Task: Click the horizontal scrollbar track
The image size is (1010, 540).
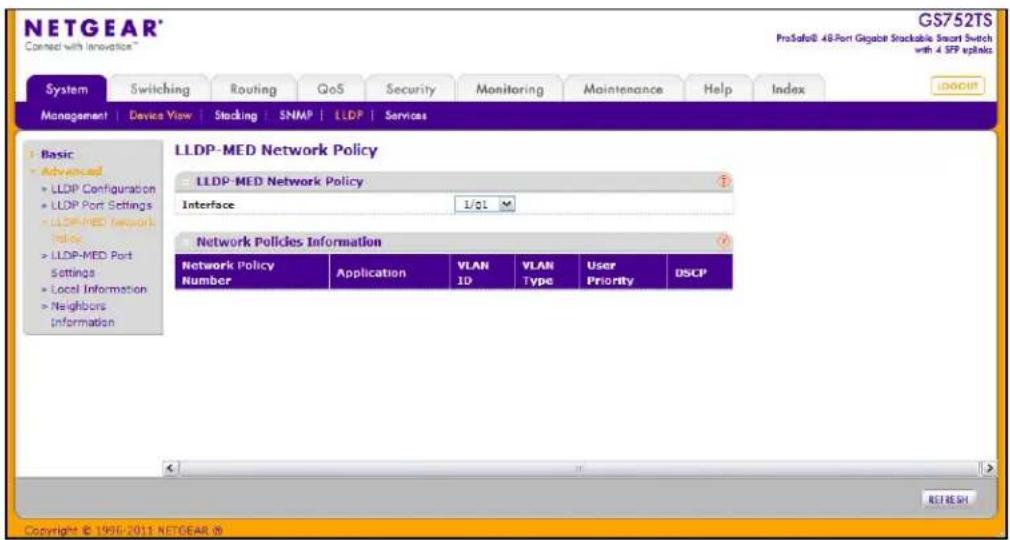Action: (x=580, y=470)
